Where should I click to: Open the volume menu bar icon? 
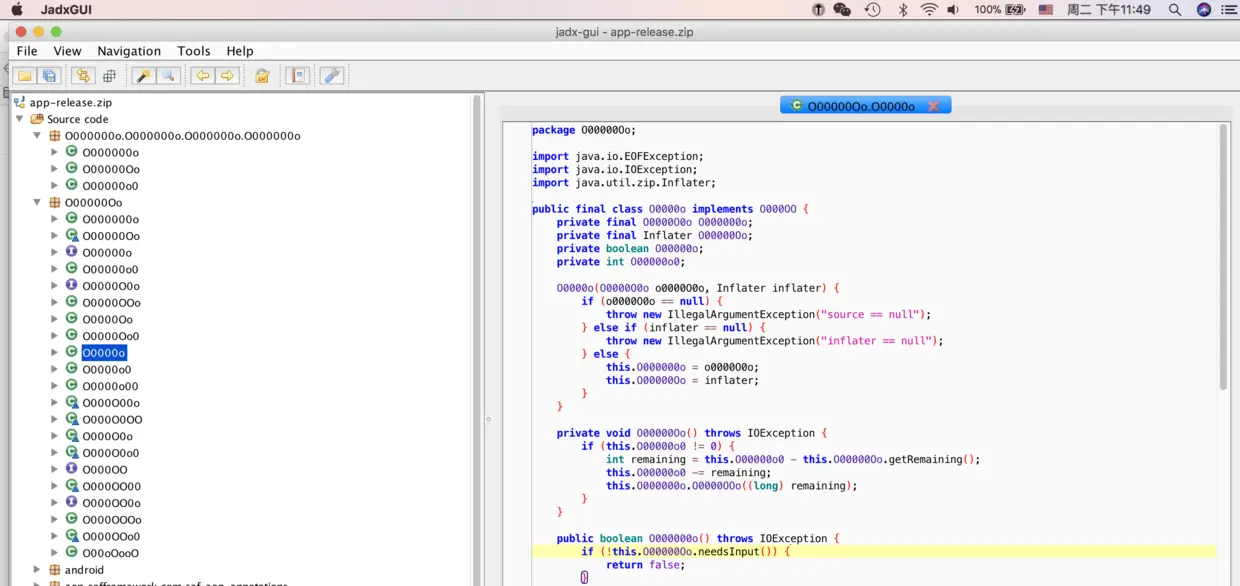click(x=953, y=9)
